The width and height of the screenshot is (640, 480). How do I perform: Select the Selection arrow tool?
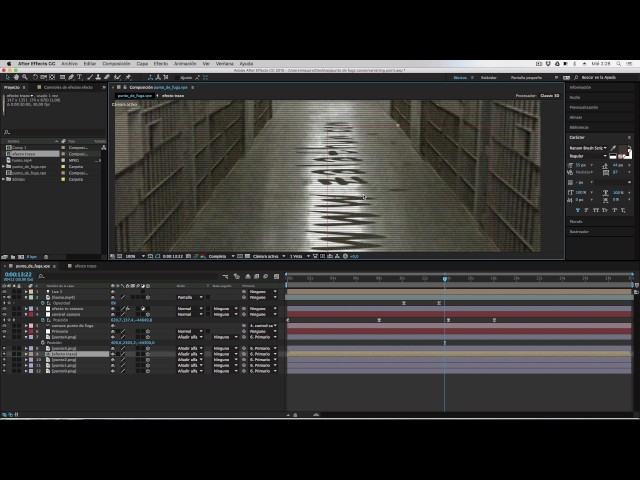tap(8, 77)
